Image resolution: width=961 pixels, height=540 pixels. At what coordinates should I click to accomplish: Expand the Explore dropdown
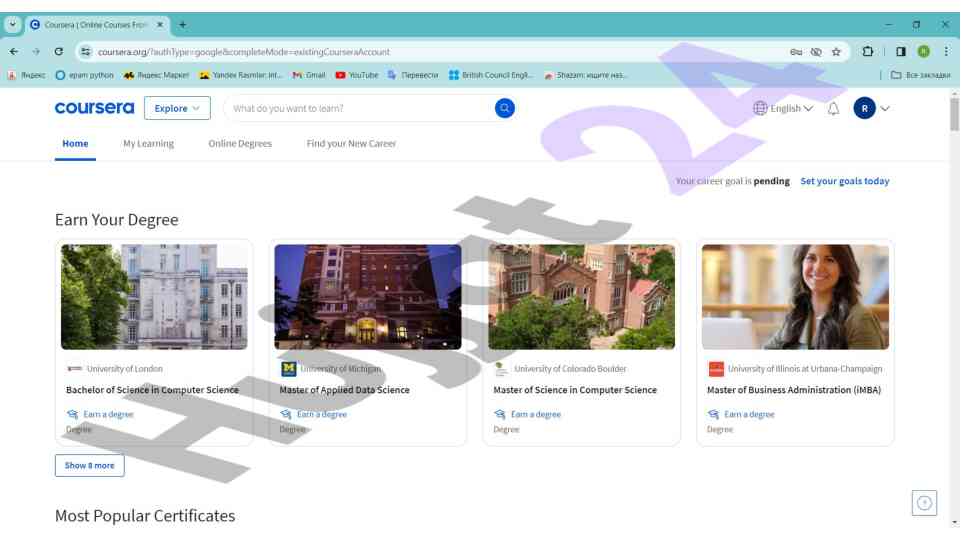(x=177, y=108)
